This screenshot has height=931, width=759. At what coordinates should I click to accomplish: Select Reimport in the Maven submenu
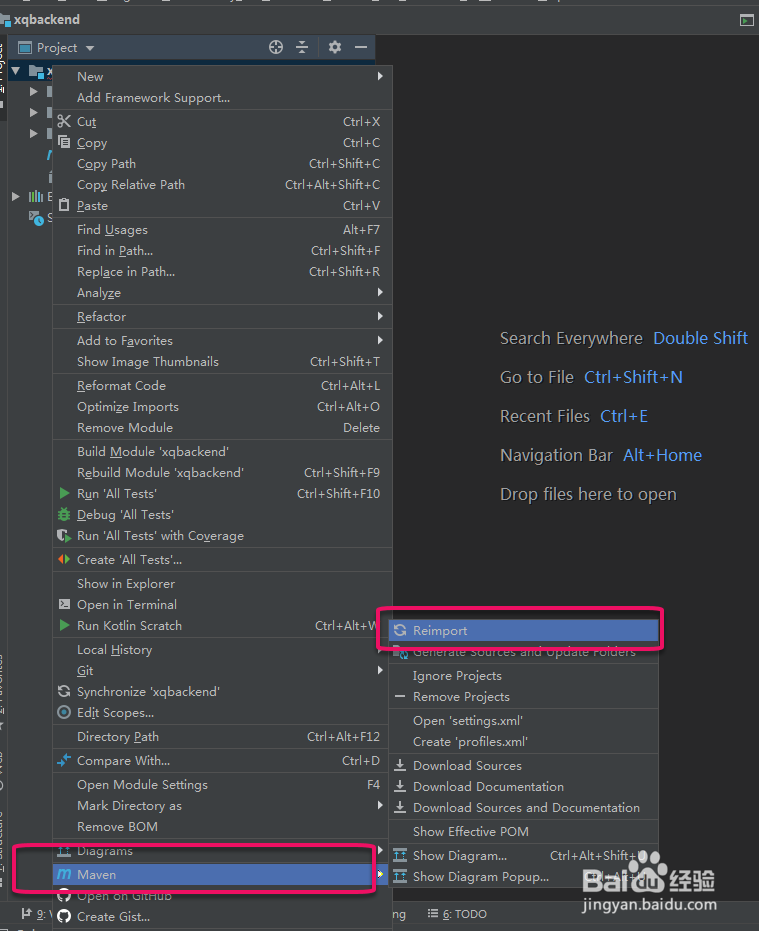tap(440, 630)
